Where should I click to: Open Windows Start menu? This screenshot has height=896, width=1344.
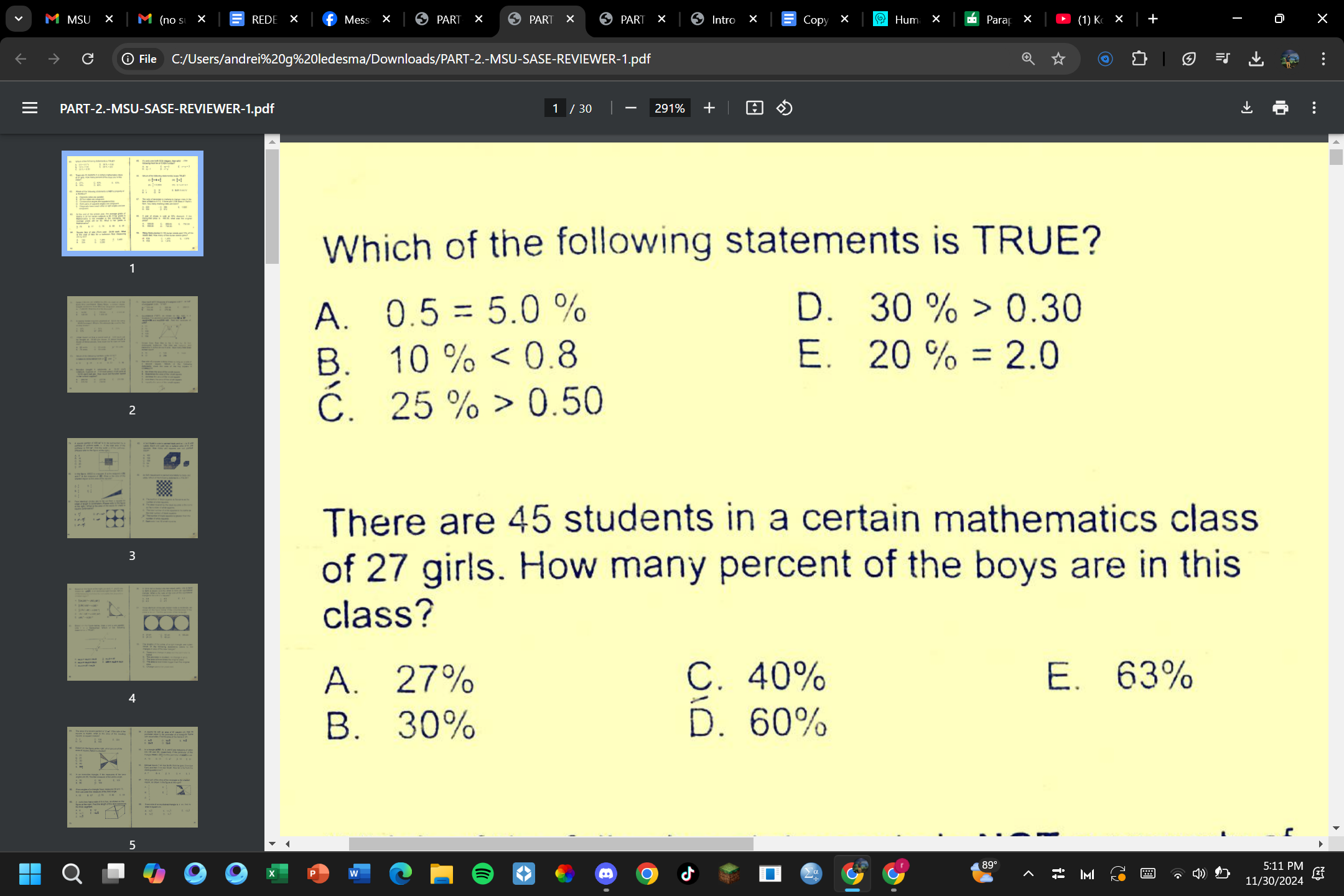(30, 874)
